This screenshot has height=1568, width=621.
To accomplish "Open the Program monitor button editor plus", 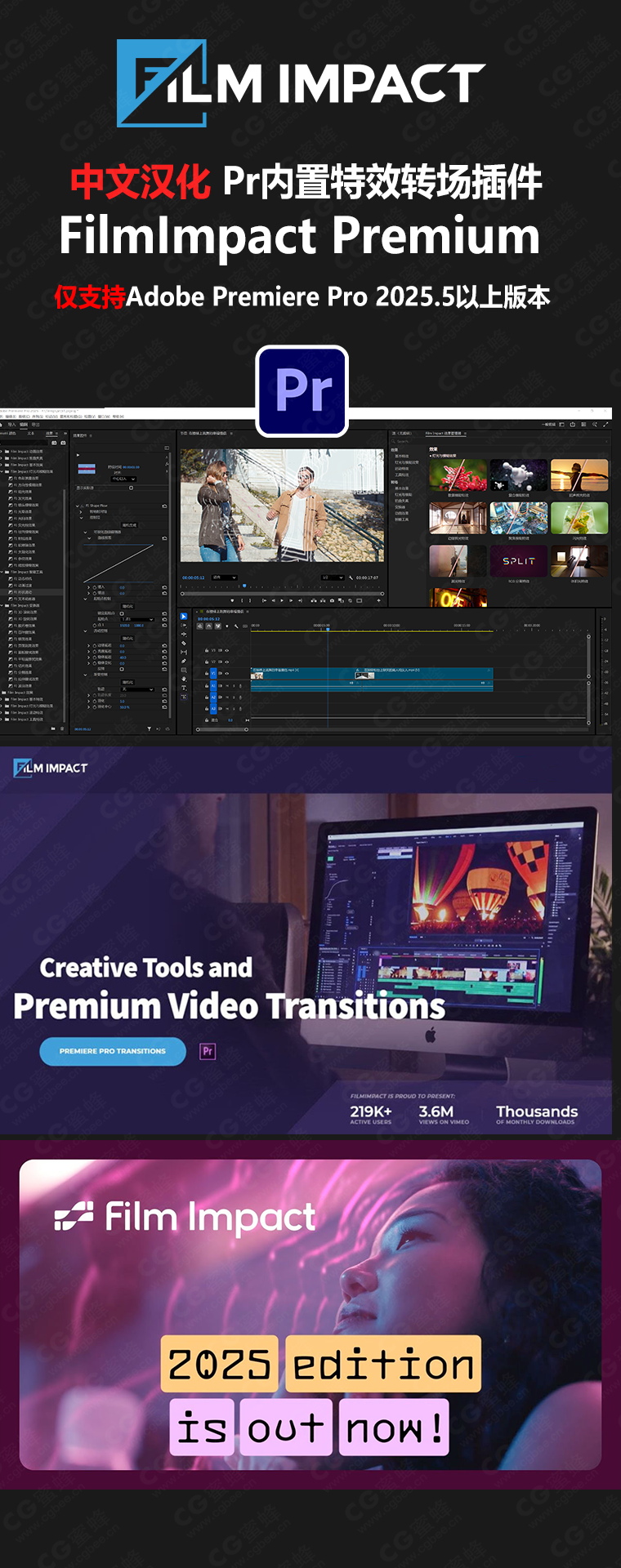I will [x=378, y=600].
